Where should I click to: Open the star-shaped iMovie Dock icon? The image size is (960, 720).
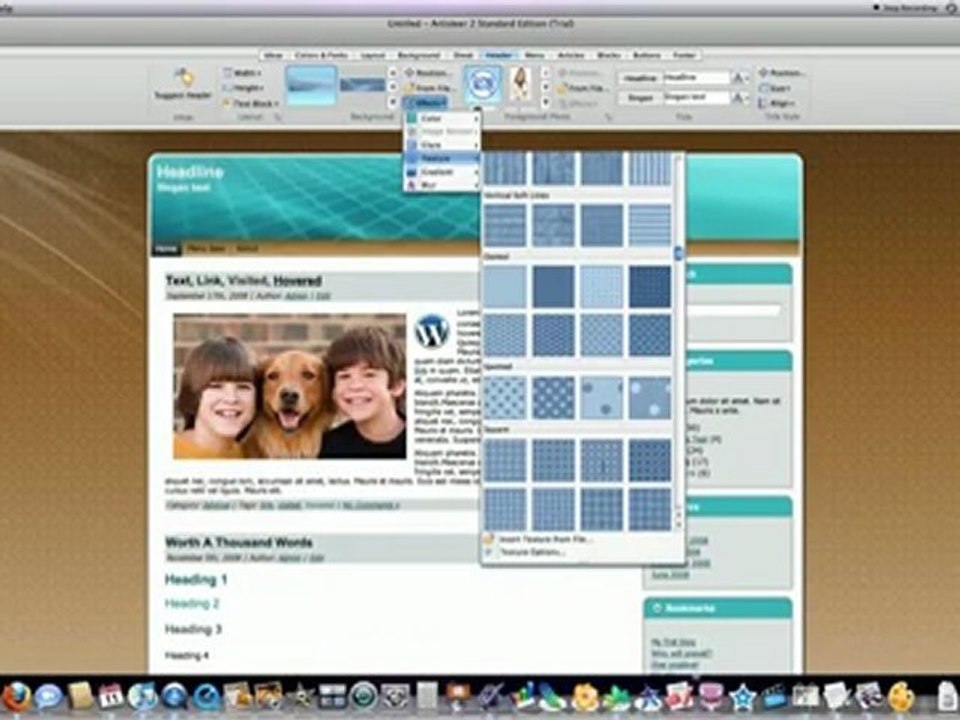point(742,697)
